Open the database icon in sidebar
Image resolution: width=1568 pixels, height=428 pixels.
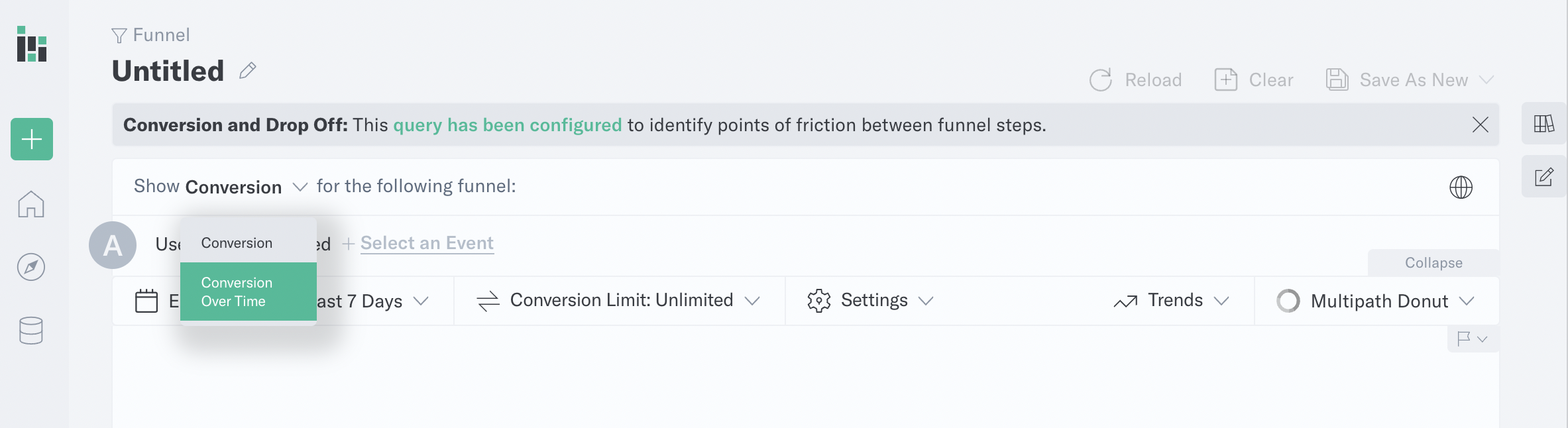[x=31, y=330]
